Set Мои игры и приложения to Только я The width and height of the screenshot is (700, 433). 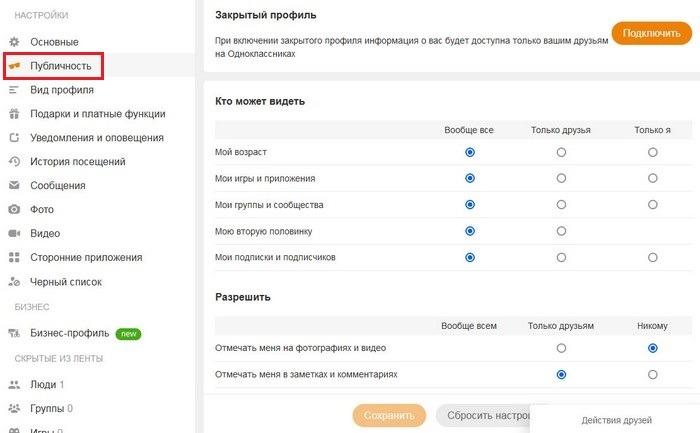[653, 179]
